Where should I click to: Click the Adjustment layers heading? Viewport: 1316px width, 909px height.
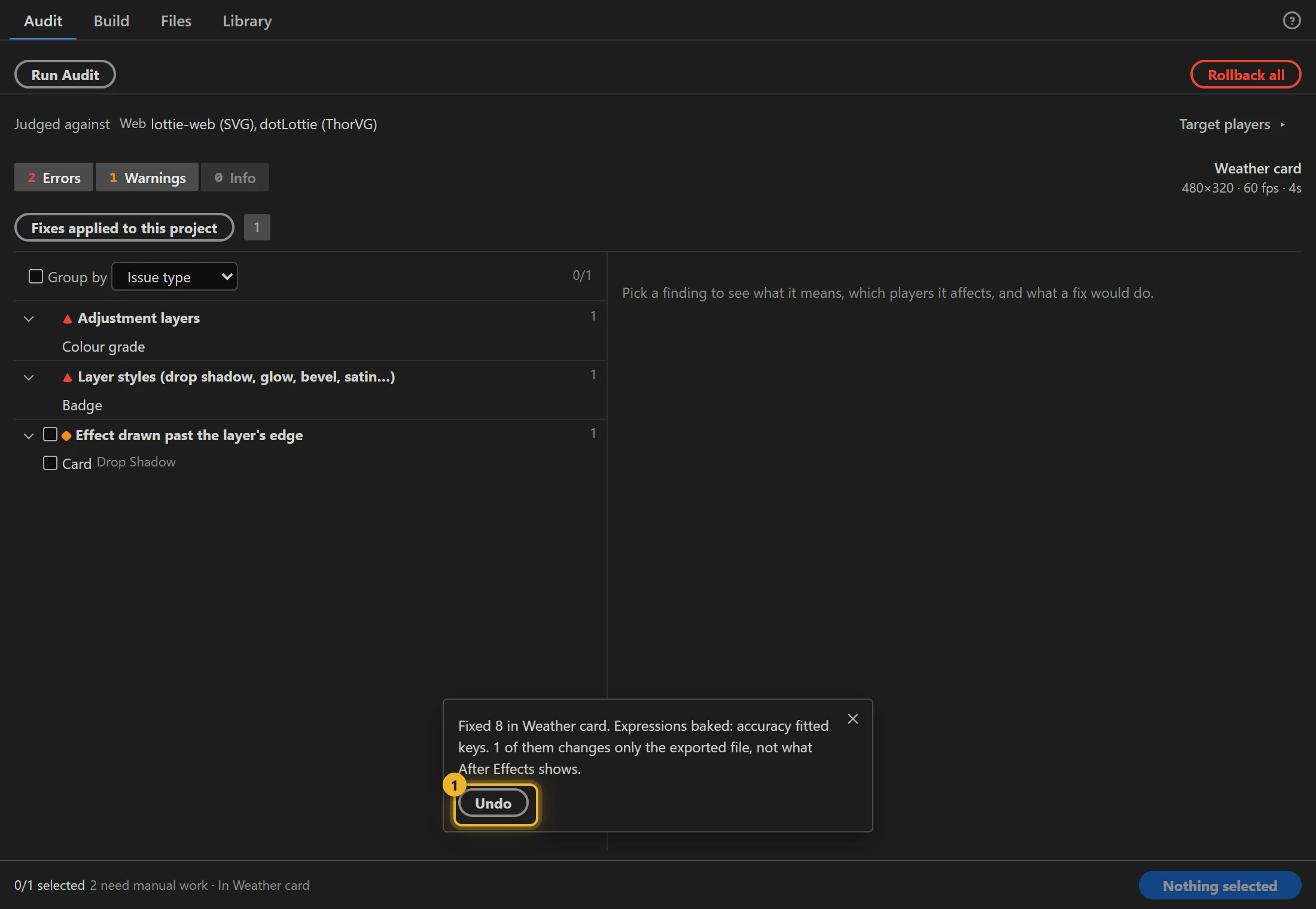139,318
